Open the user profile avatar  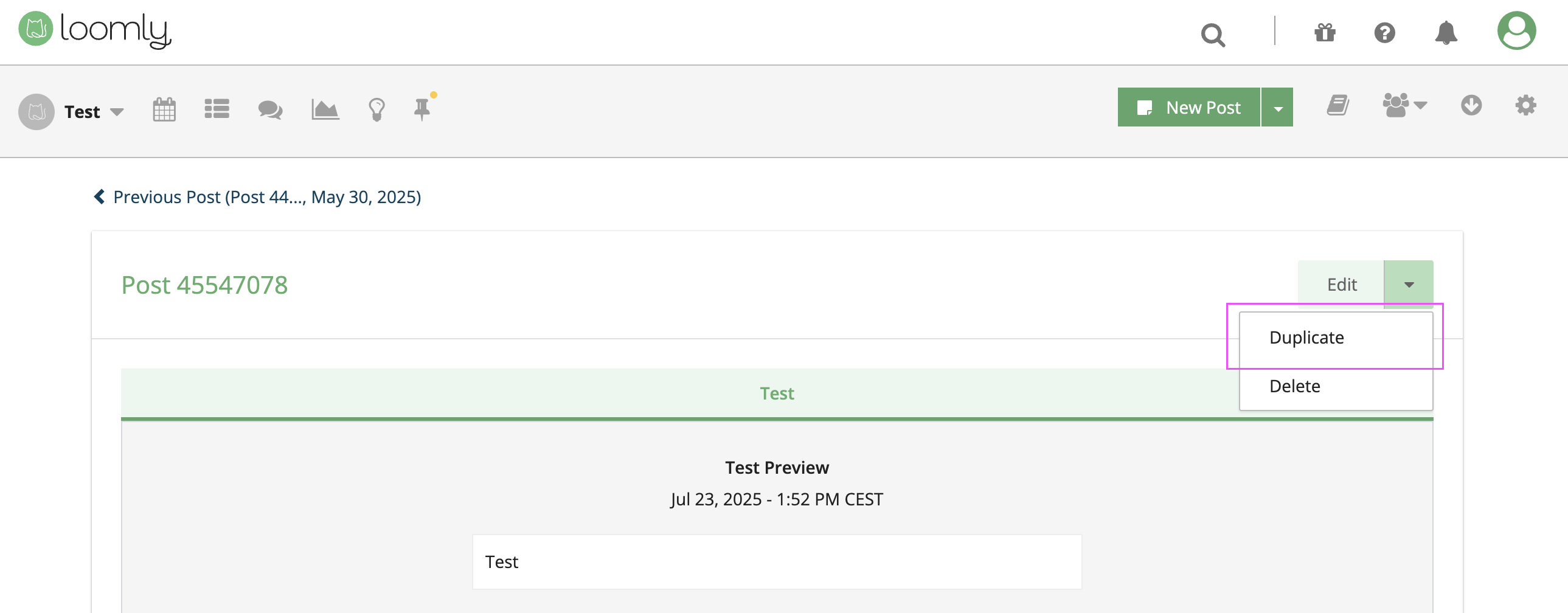pos(1516,30)
